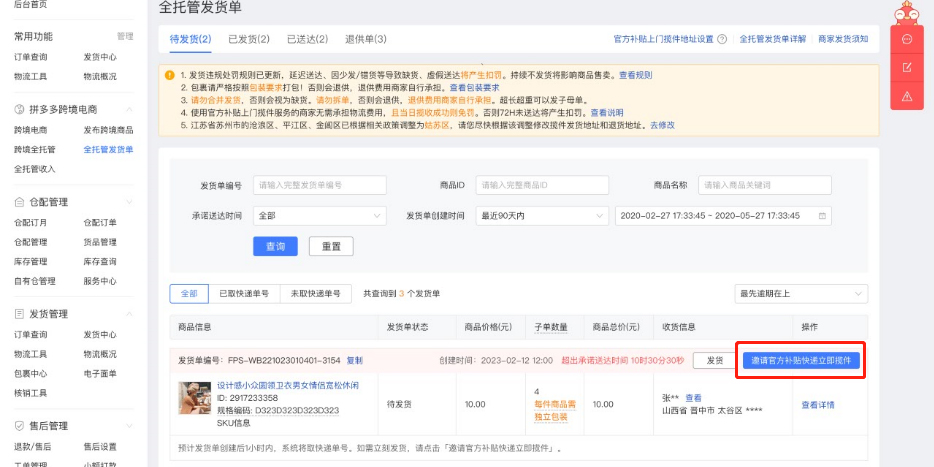Click the date range field 2020-02-27 ~ 2020-05-27
The width and height of the screenshot is (934, 467).
(723, 216)
